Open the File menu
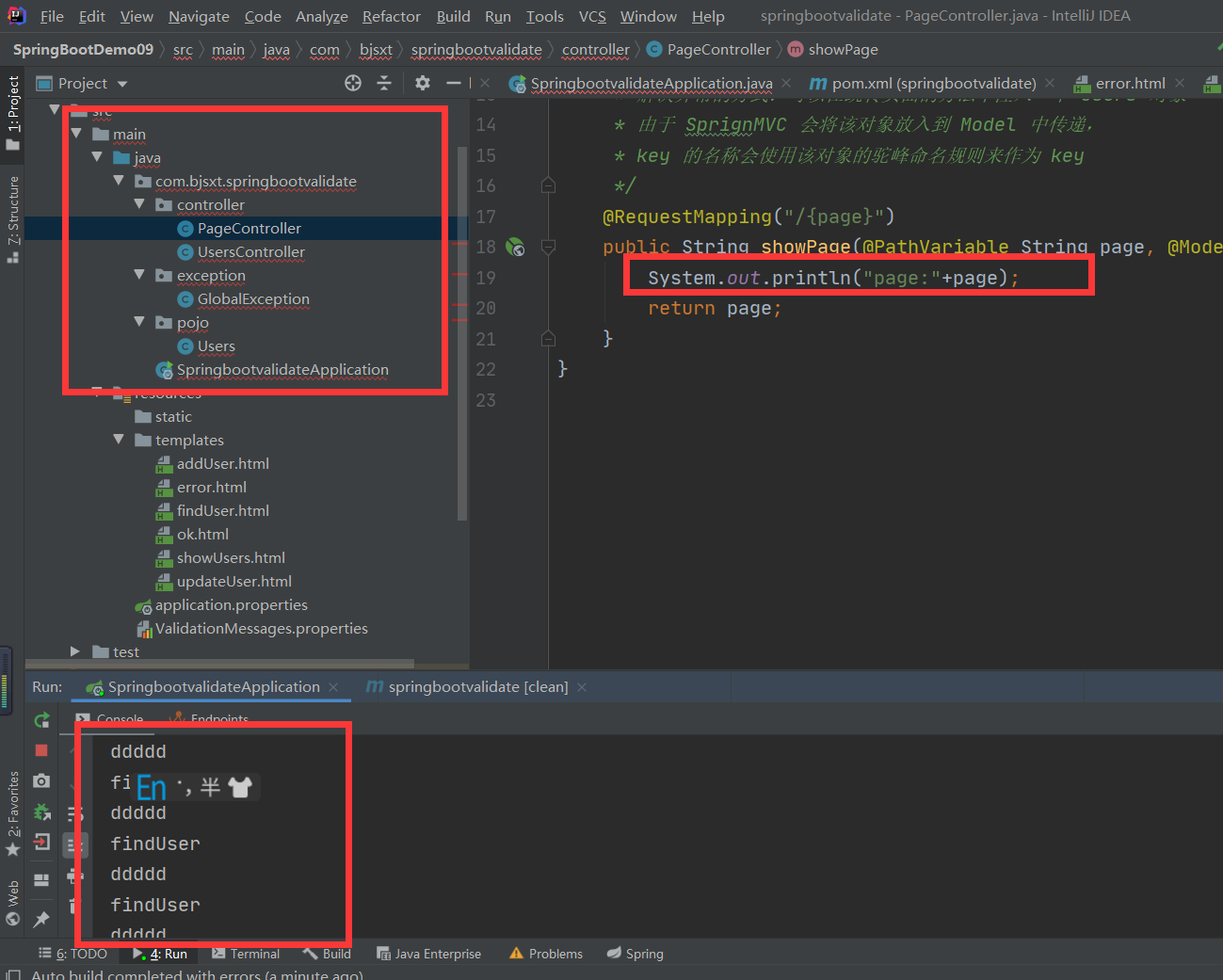 tap(53, 16)
